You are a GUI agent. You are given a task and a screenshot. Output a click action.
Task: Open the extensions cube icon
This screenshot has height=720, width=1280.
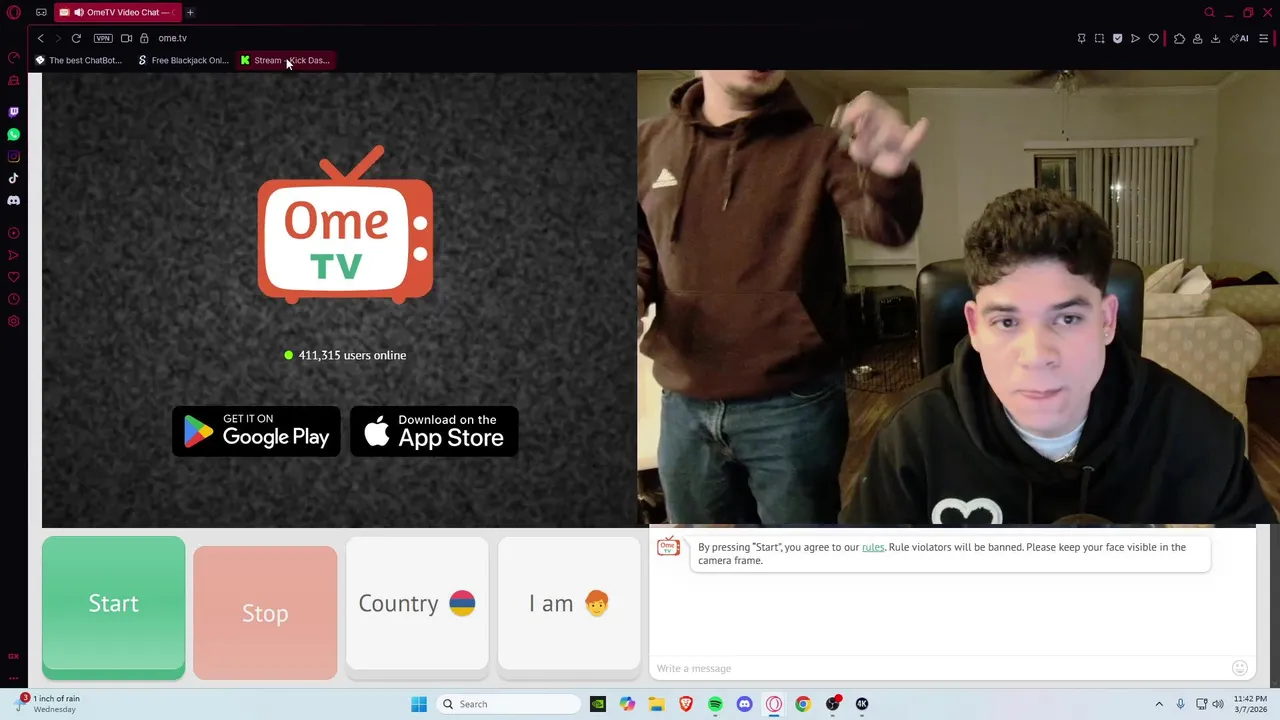pyautogui.click(x=1179, y=38)
